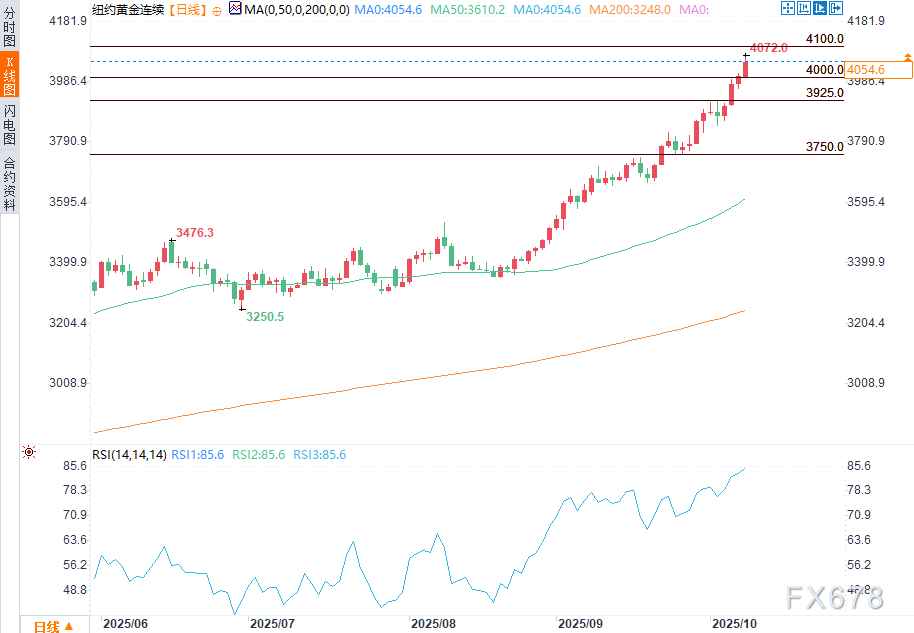Select the K线图 sidebar tab

pos(10,73)
